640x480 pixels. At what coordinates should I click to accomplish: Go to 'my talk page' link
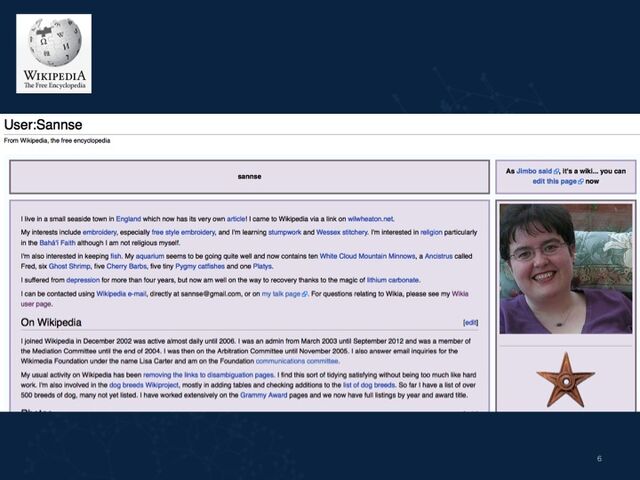[281, 294]
